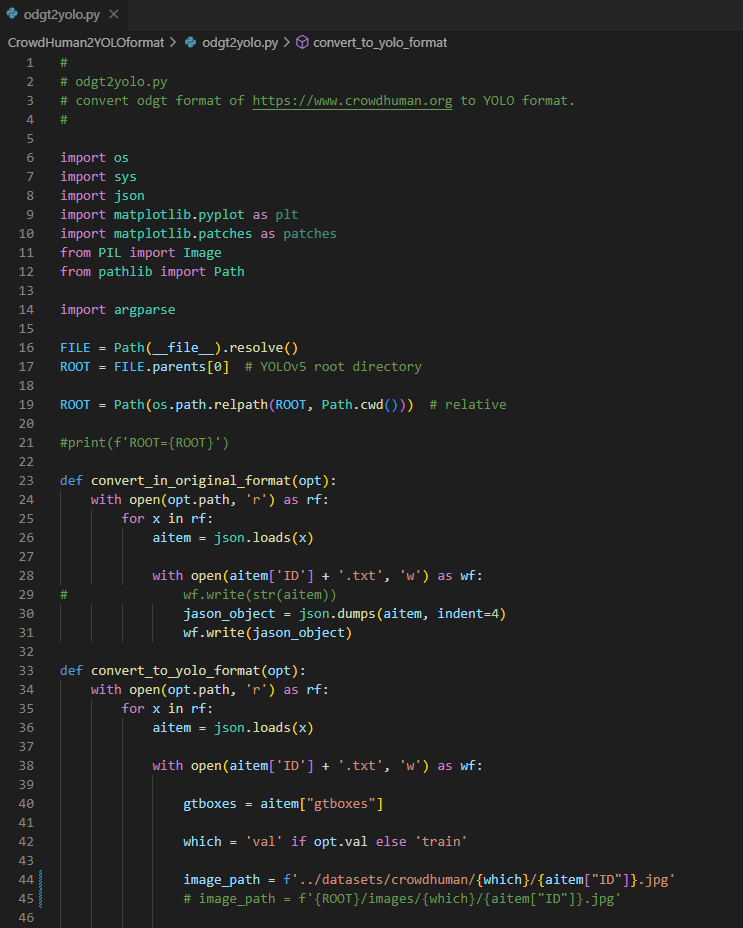Image resolution: width=743 pixels, height=928 pixels.
Task: Click 'matplotlib.pyplot' on line 9
Action: tap(179, 214)
